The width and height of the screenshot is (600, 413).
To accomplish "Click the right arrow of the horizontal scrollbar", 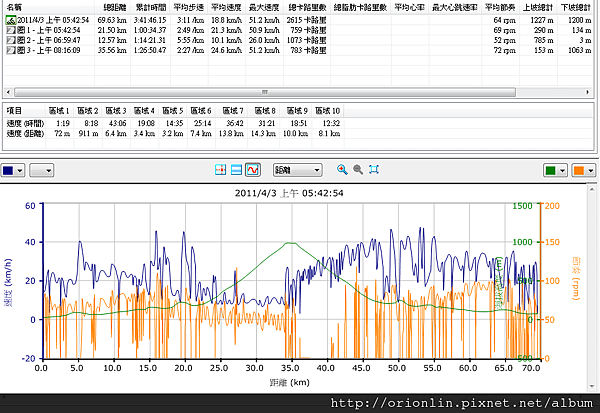I will (587, 92).
